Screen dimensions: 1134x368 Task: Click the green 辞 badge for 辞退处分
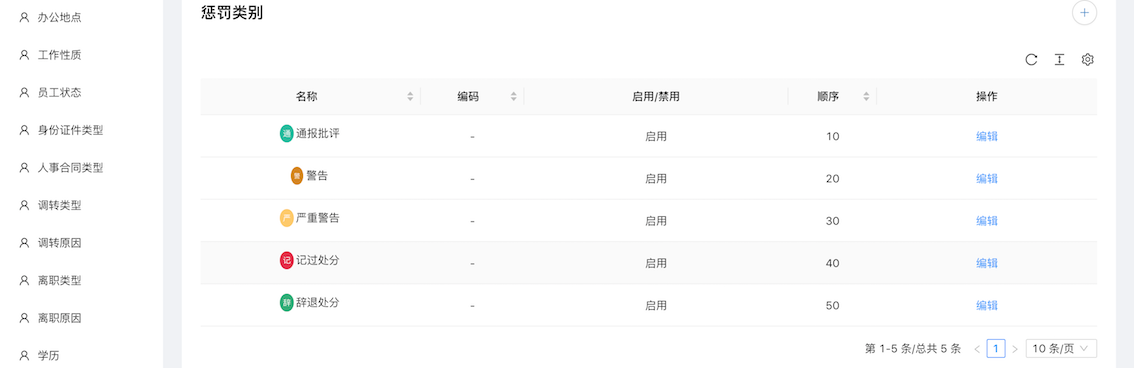tap(286, 303)
